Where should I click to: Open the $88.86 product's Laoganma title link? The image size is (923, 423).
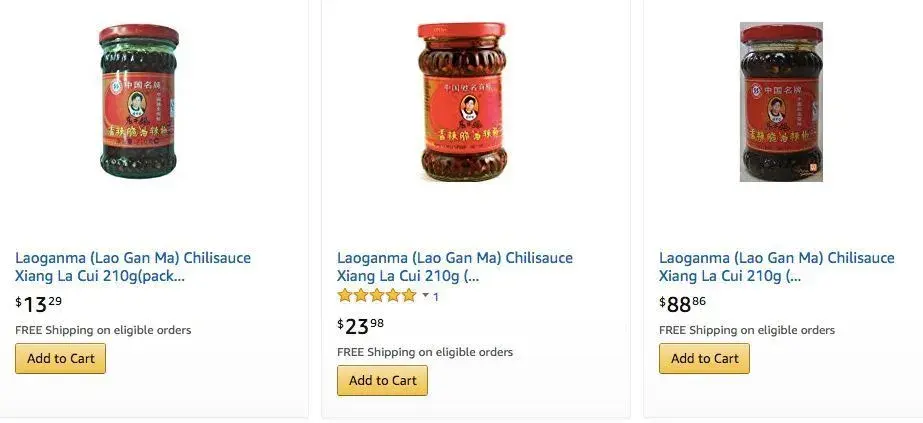[x=776, y=267]
